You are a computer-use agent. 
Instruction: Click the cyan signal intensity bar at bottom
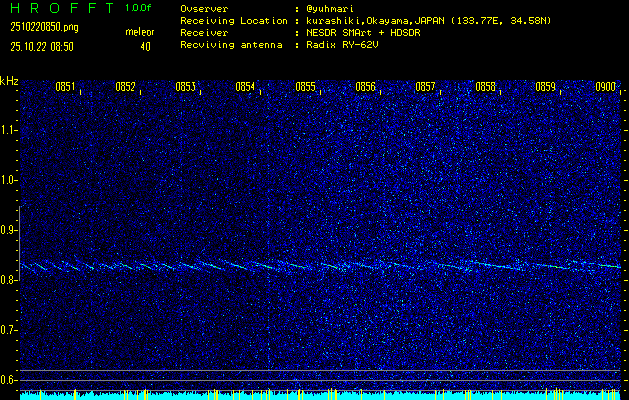pyautogui.click(x=320, y=396)
